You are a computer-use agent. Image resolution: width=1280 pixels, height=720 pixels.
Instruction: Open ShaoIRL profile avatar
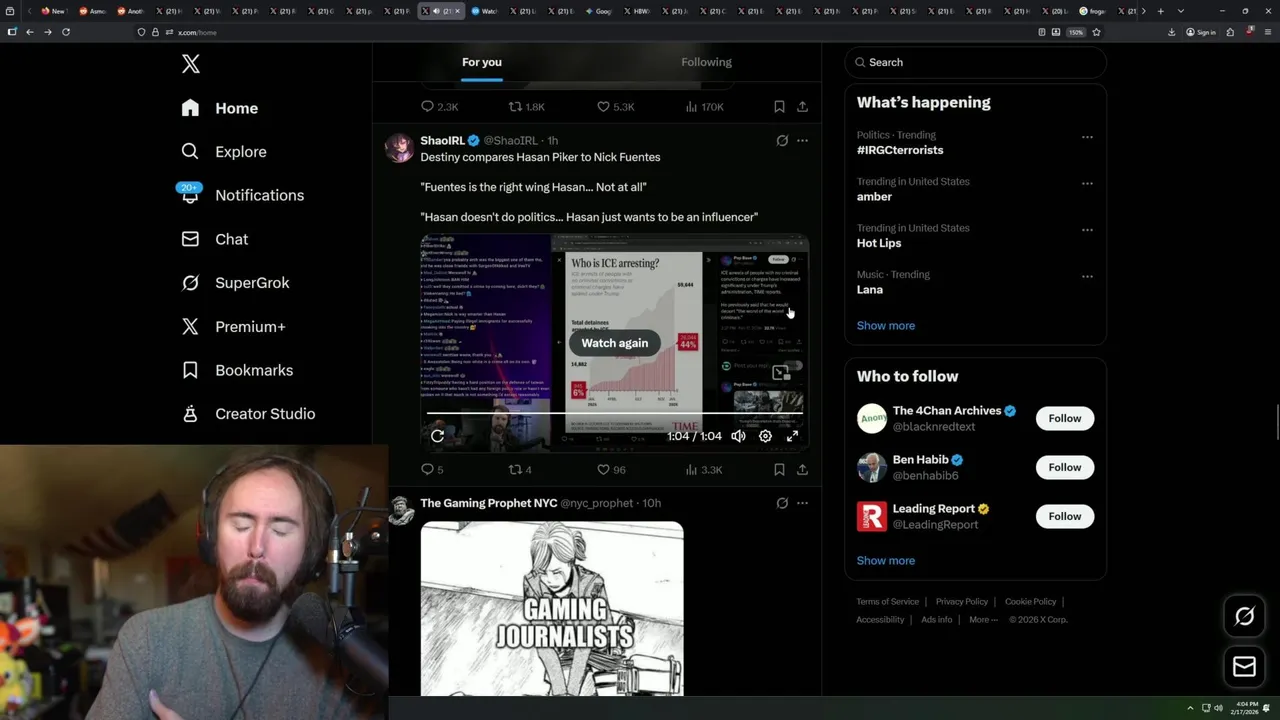pyautogui.click(x=400, y=147)
